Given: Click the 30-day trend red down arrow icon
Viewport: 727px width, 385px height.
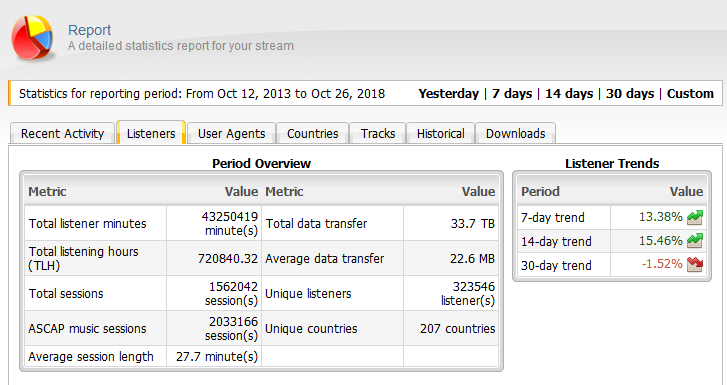Looking at the screenshot, I should [695, 264].
